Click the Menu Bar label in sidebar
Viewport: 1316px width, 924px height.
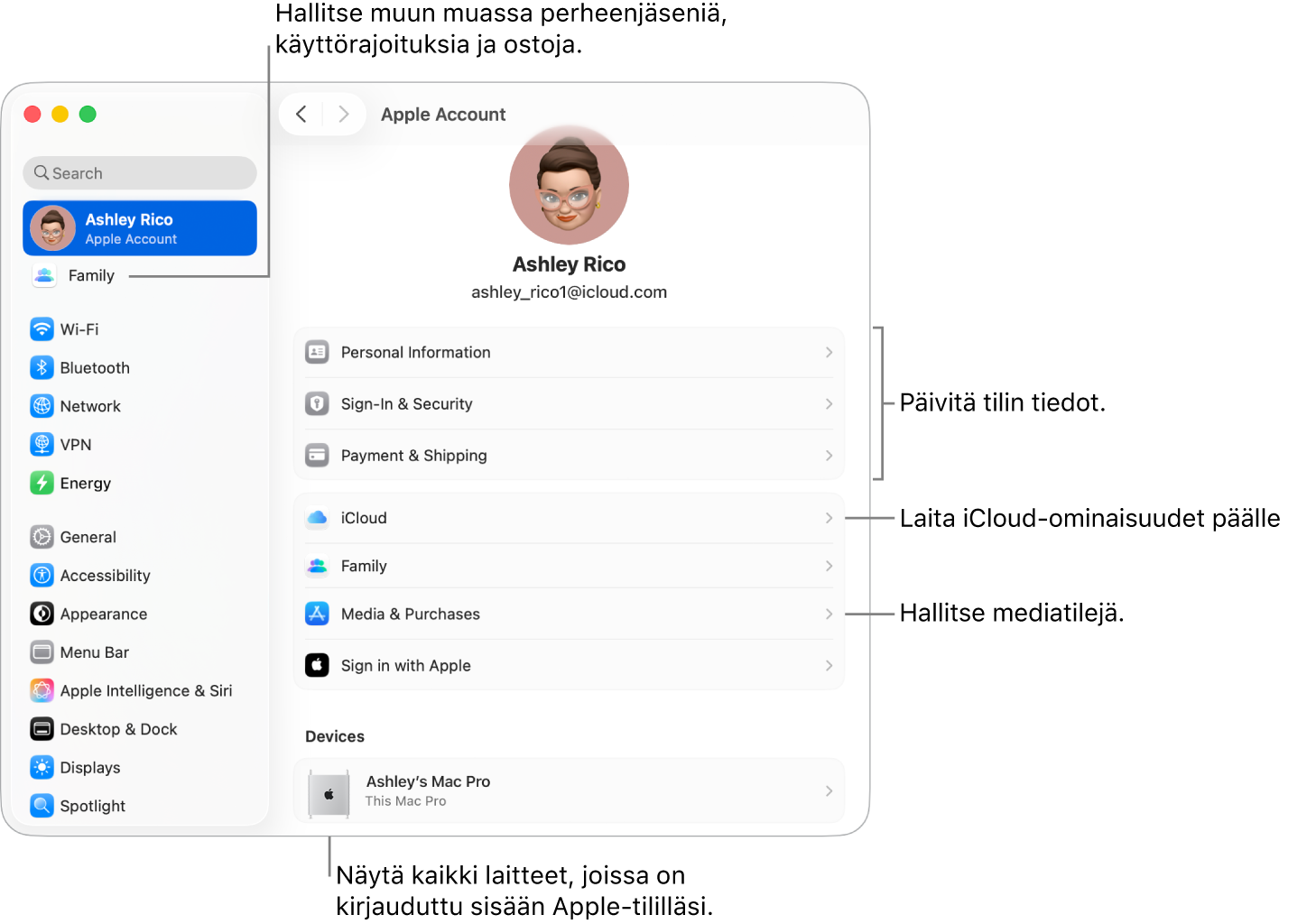coord(95,651)
